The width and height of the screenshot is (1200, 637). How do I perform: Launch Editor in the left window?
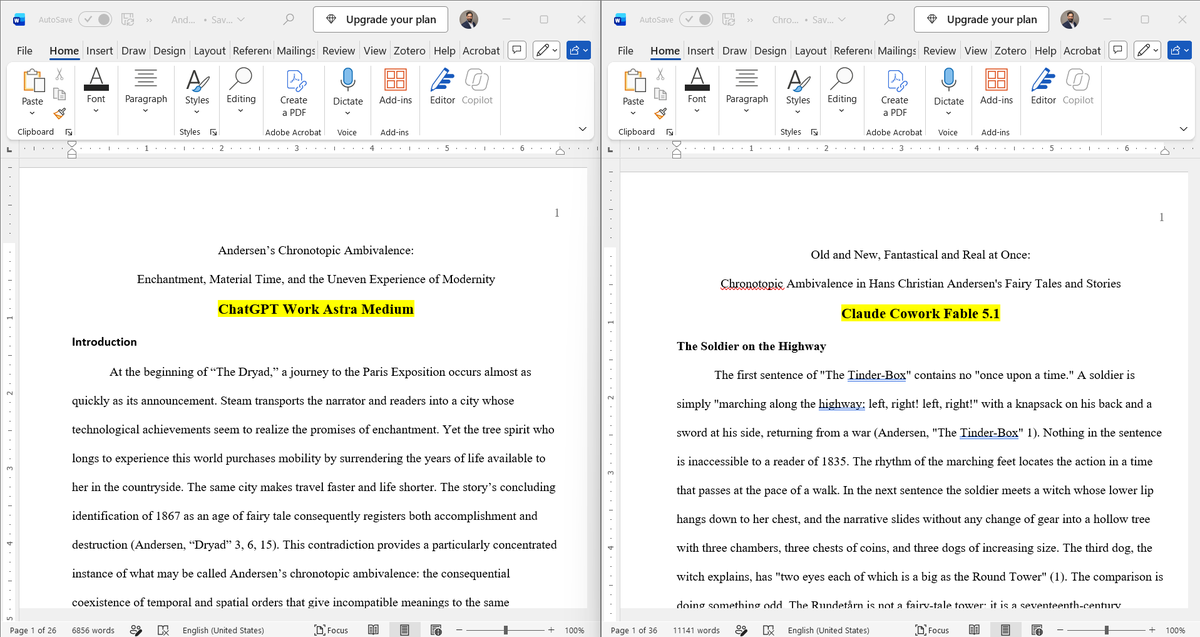pos(443,87)
